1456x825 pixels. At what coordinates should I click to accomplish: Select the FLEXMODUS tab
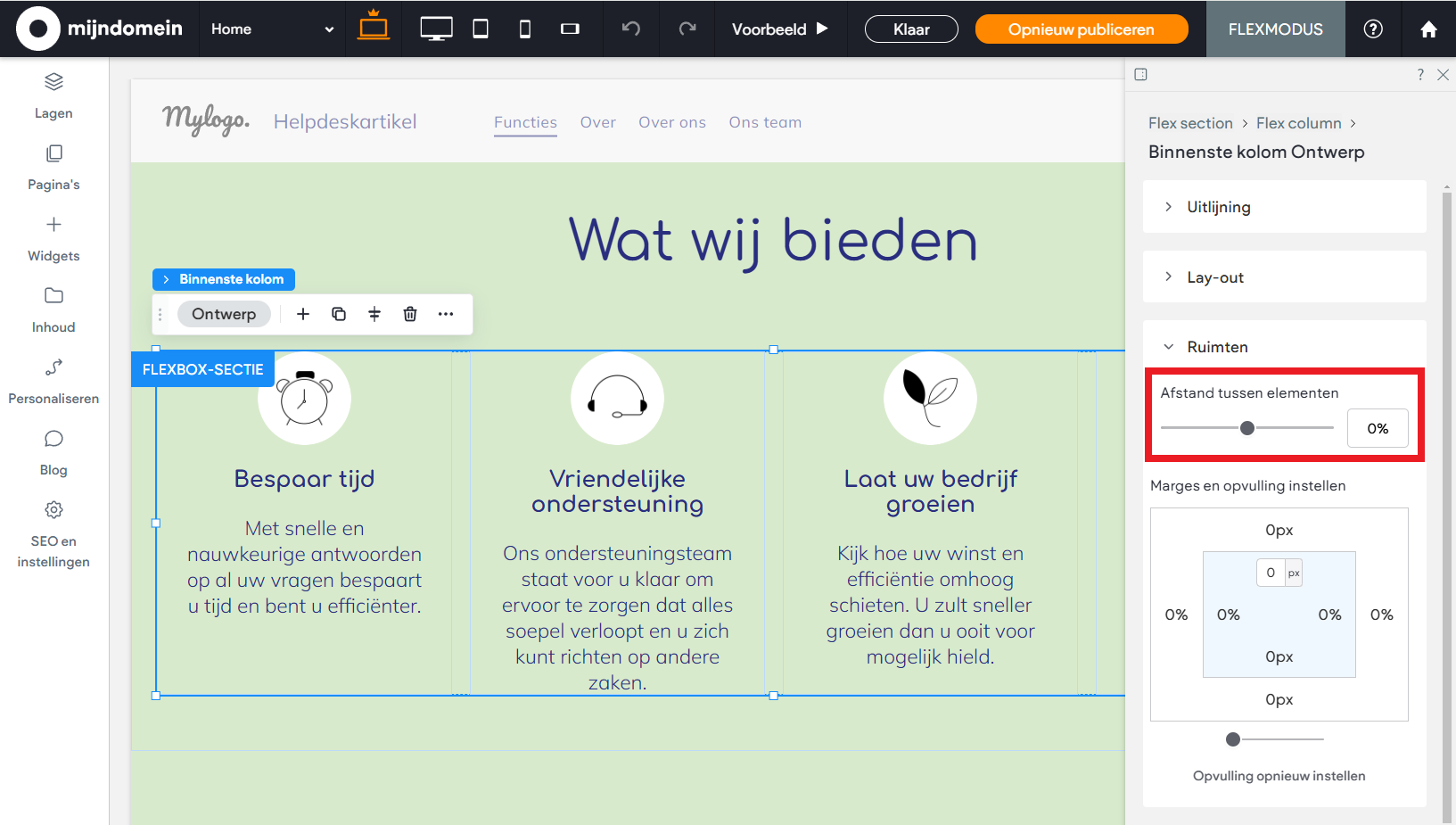click(1275, 29)
